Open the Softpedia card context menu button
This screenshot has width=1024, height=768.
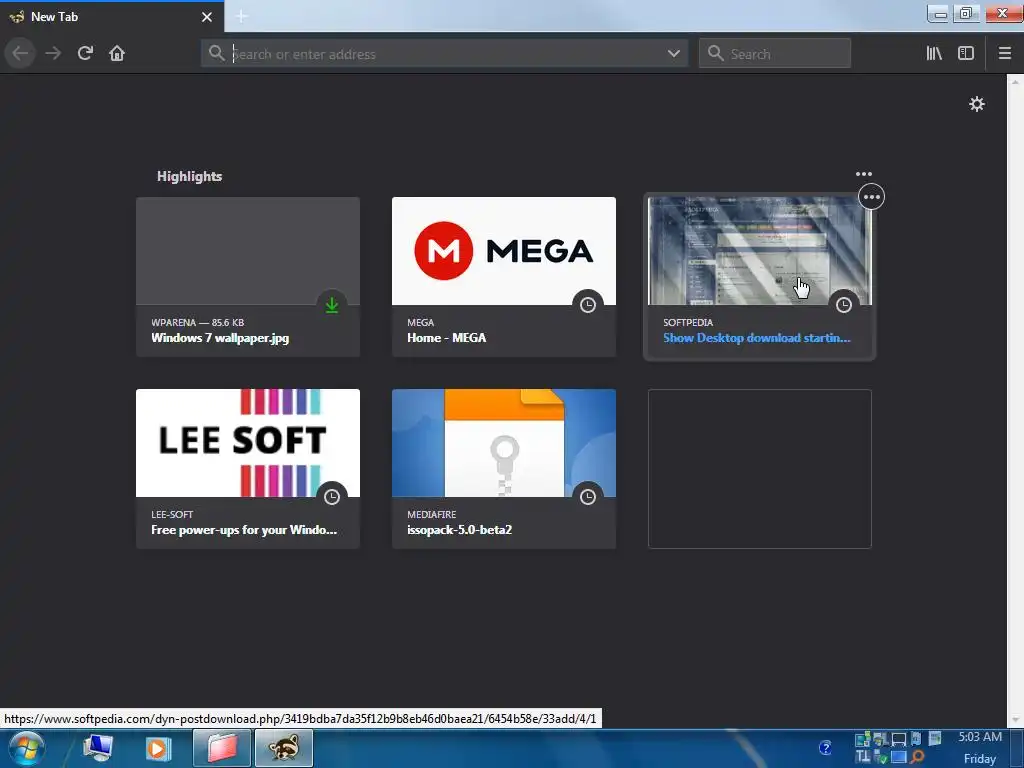click(871, 197)
